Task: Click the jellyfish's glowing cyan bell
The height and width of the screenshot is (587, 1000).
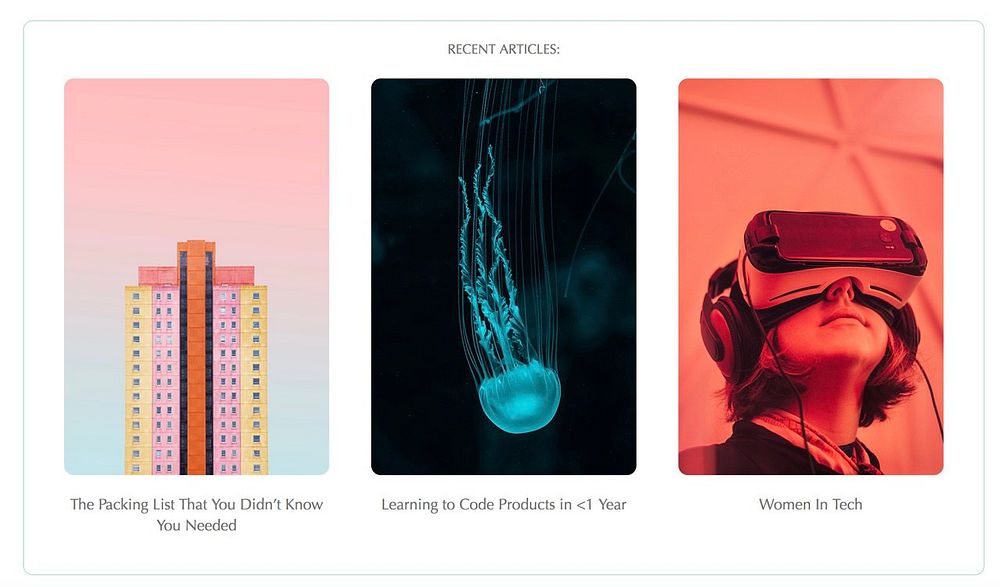Action: [519, 397]
